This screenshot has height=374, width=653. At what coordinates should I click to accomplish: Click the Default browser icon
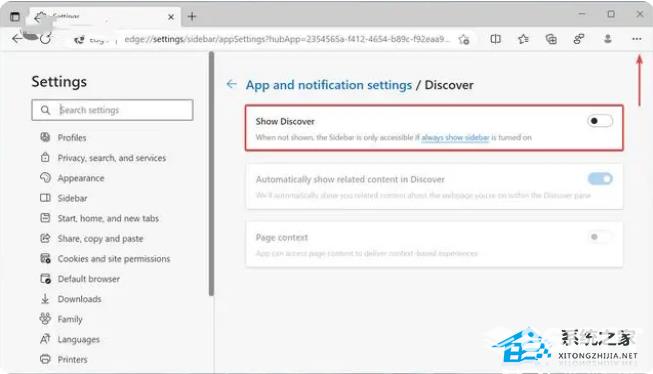point(45,278)
